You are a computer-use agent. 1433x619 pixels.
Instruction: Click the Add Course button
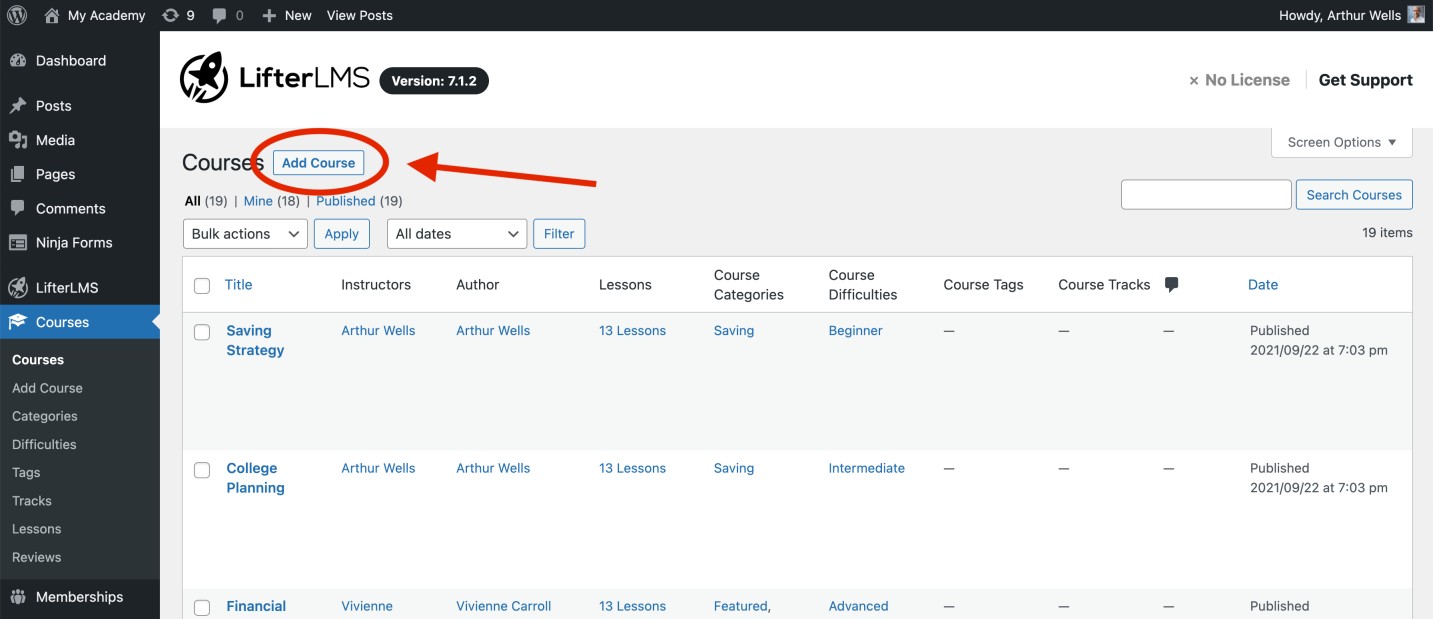coord(318,163)
